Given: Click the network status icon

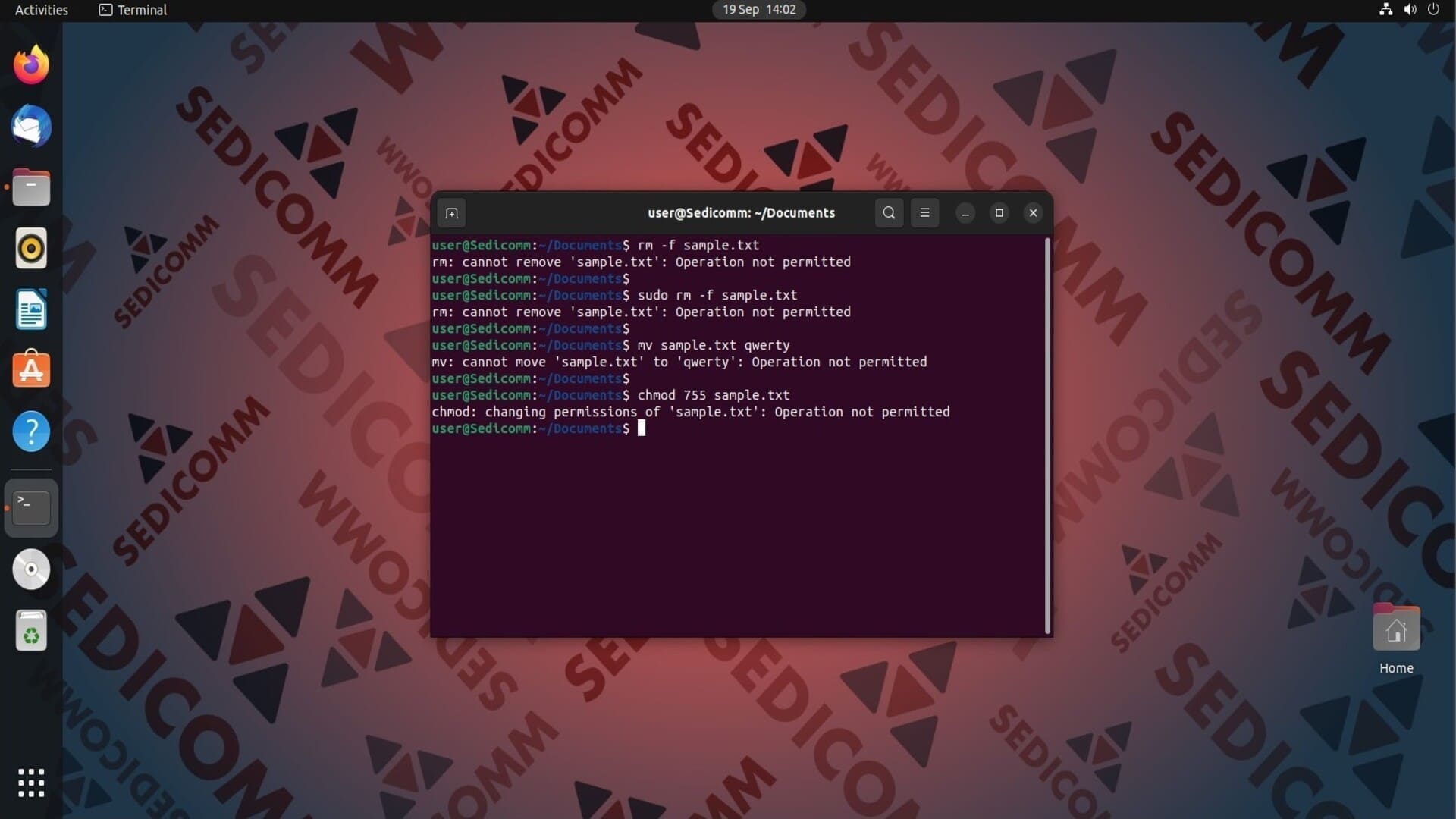Looking at the screenshot, I should (1385, 10).
